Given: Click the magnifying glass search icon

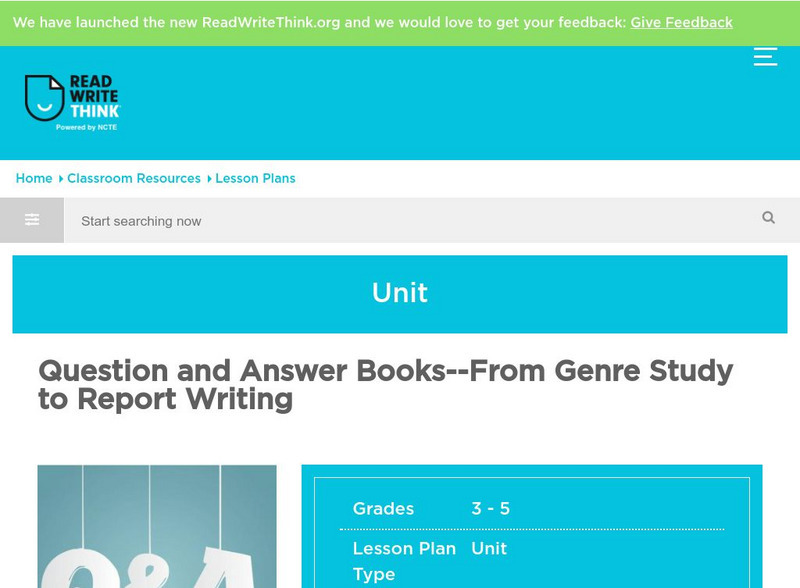Looking at the screenshot, I should tap(768, 218).
